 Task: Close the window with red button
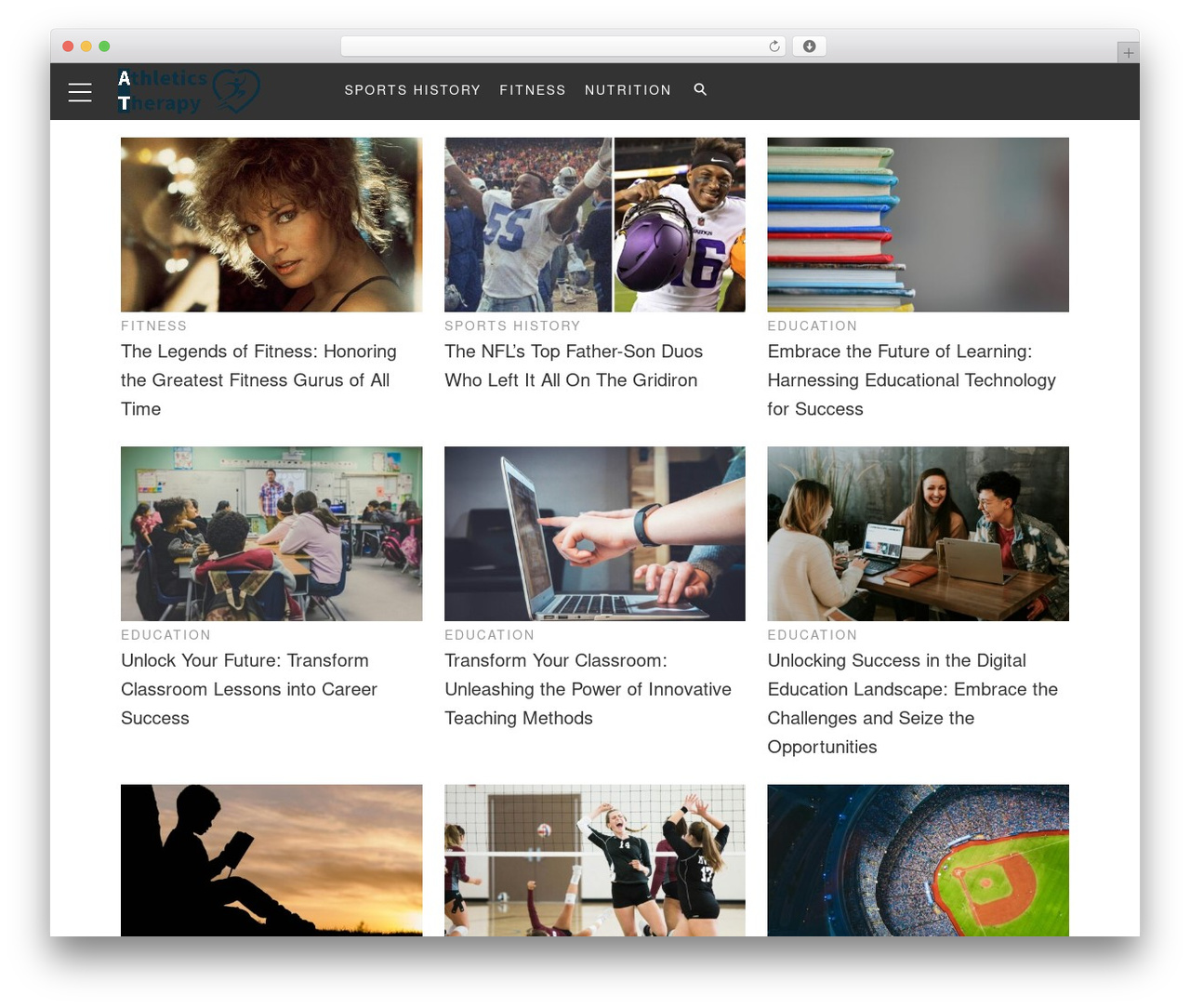[x=68, y=46]
